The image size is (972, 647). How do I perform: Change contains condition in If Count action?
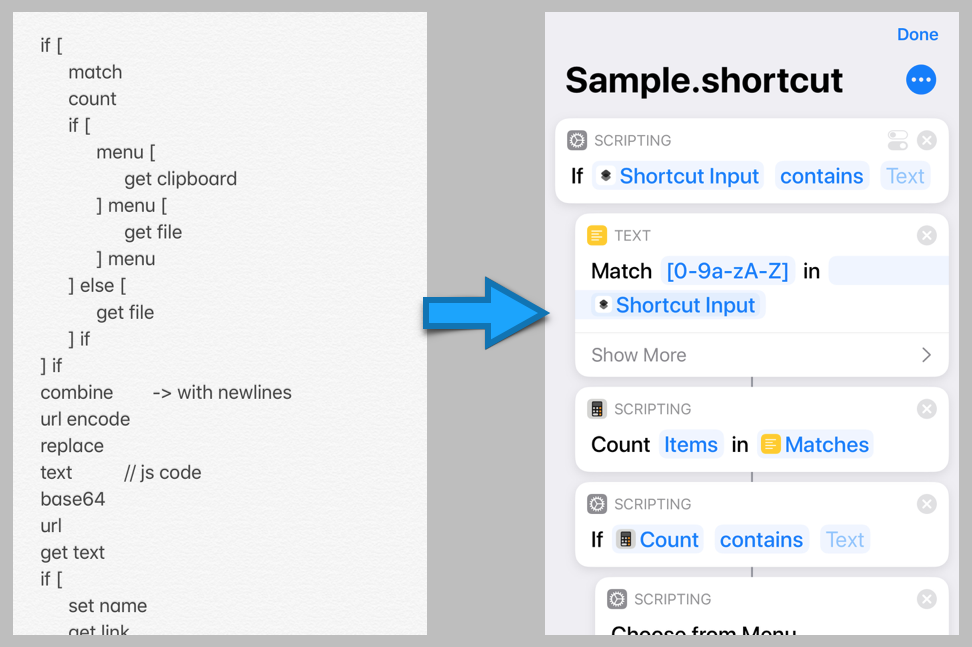pyautogui.click(x=761, y=540)
